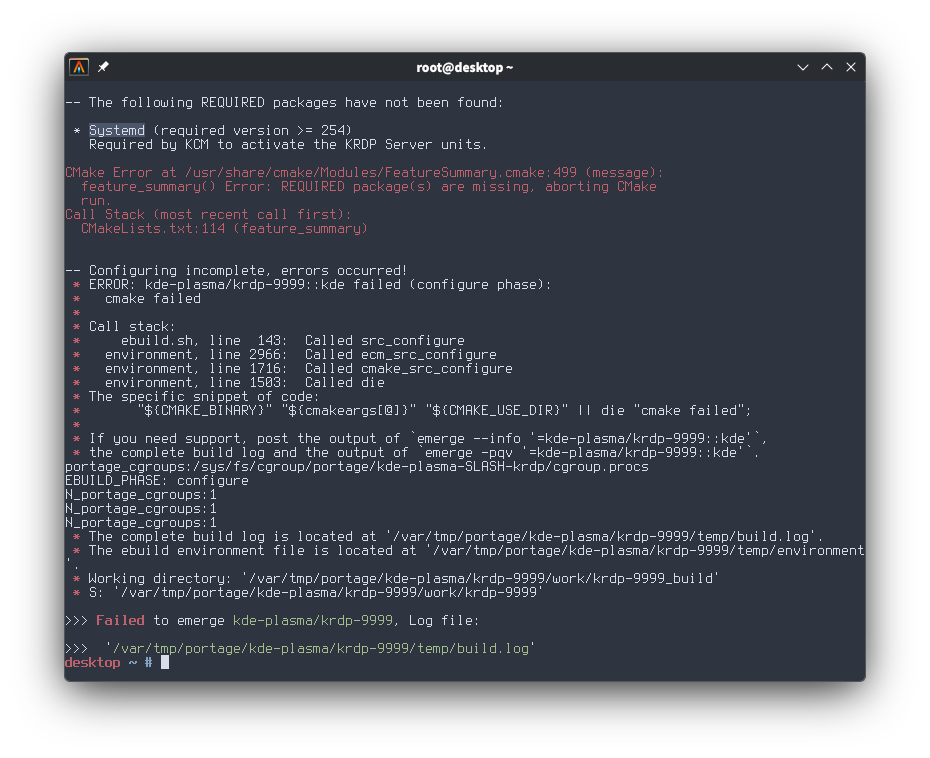Image resolution: width=930 pixels, height=758 pixels.
Task: Minimize the terminal using down chevron
Action: (802, 68)
